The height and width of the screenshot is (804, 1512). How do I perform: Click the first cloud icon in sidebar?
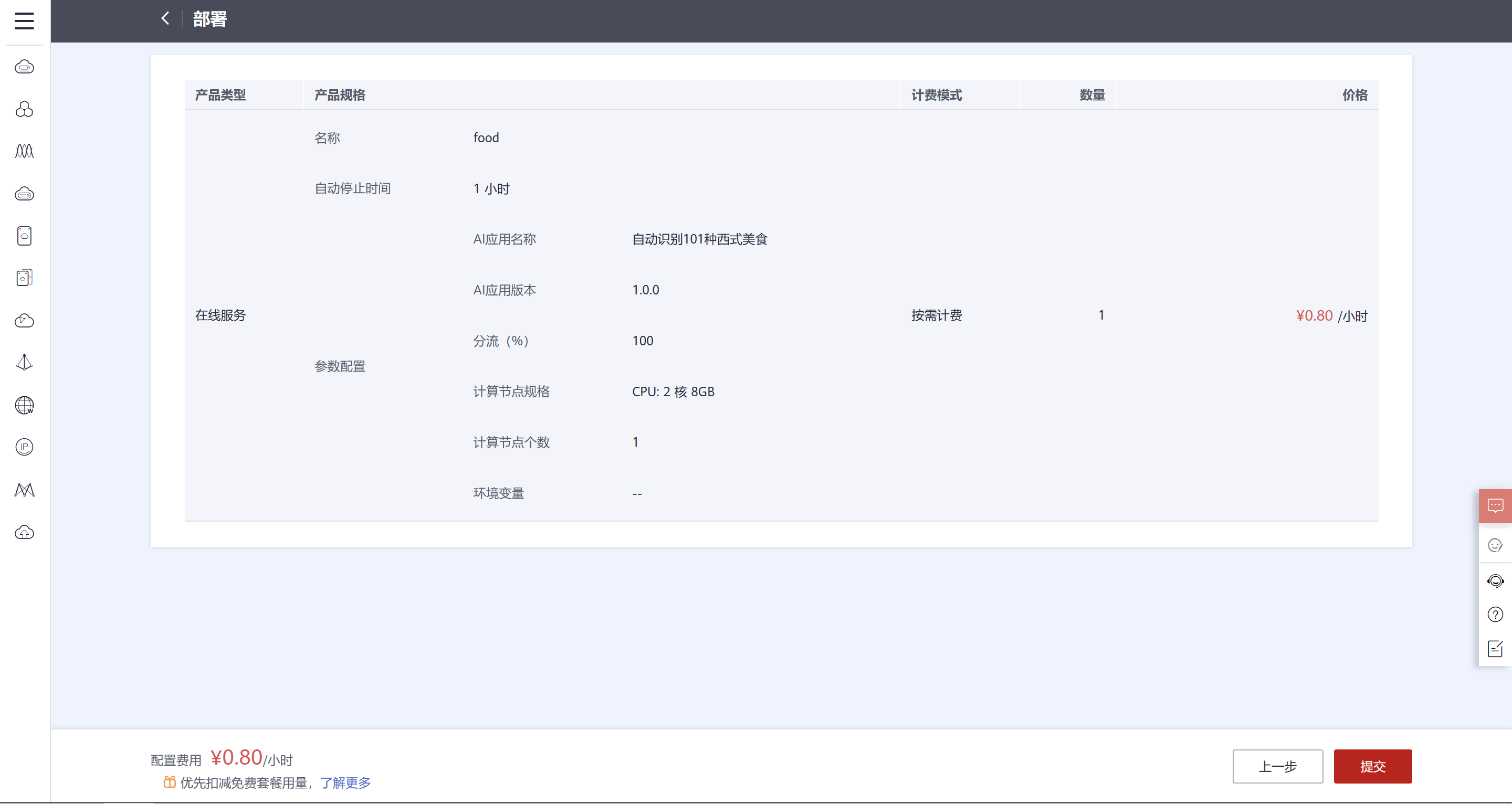(24, 67)
